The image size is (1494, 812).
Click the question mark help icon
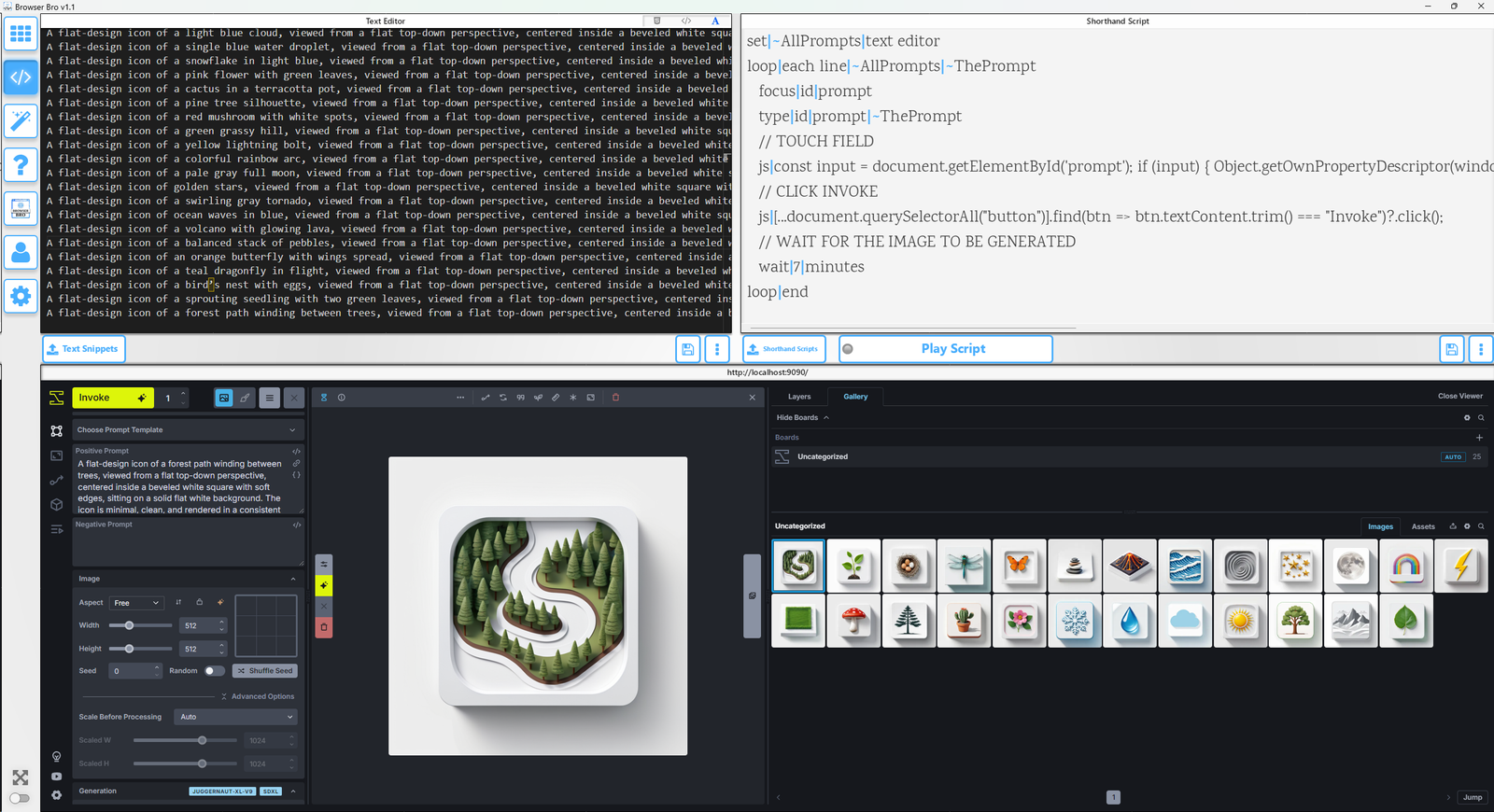tap(21, 165)
